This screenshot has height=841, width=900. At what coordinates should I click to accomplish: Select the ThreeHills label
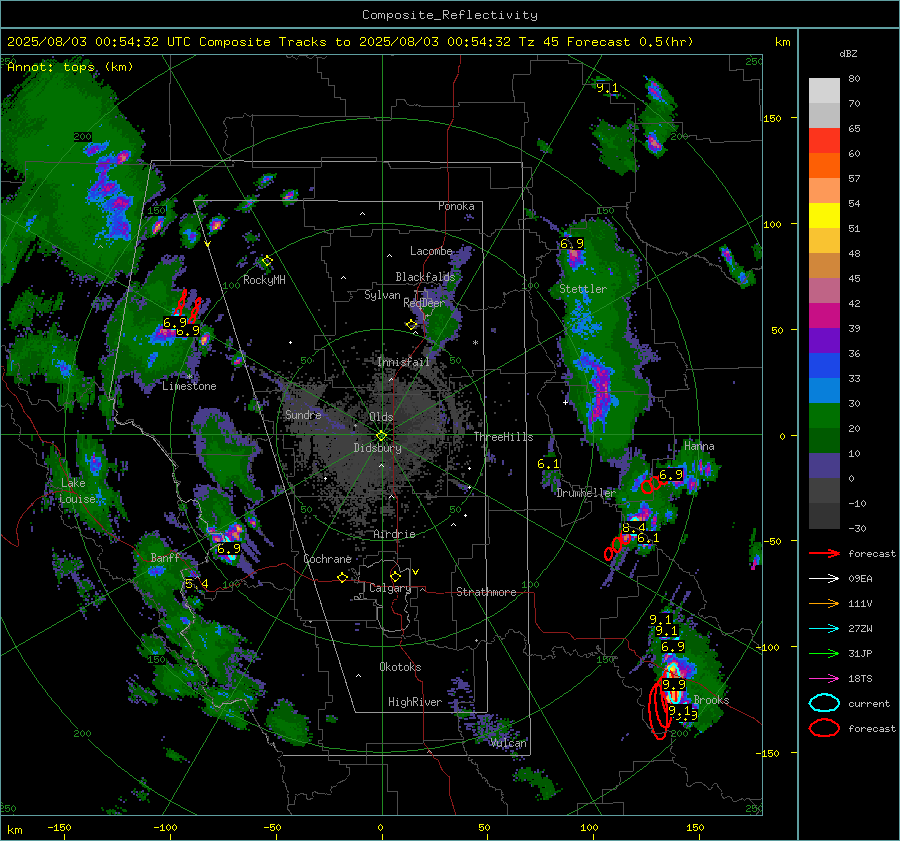(503, 437)
